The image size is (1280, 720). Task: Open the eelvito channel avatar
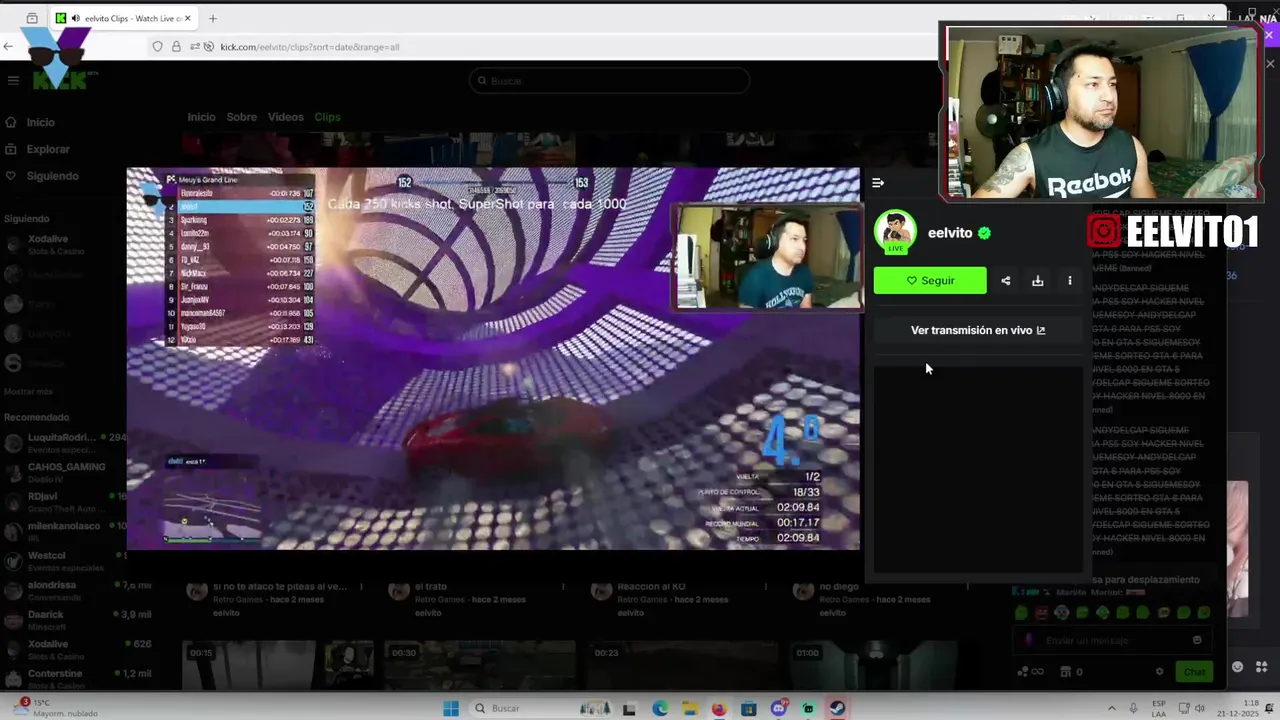(x=895, y=232)
